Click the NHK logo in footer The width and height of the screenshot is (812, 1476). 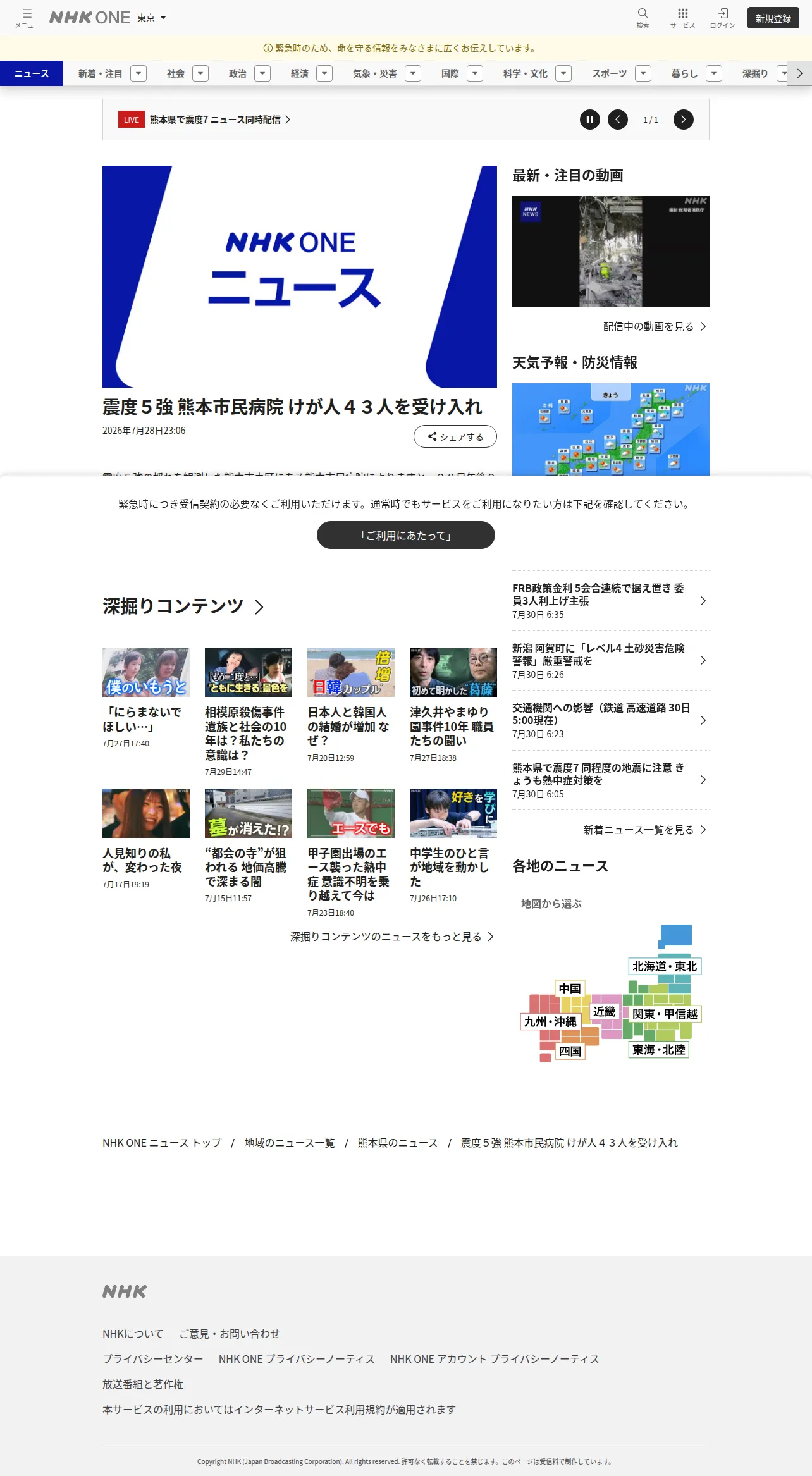[125, 1291]
